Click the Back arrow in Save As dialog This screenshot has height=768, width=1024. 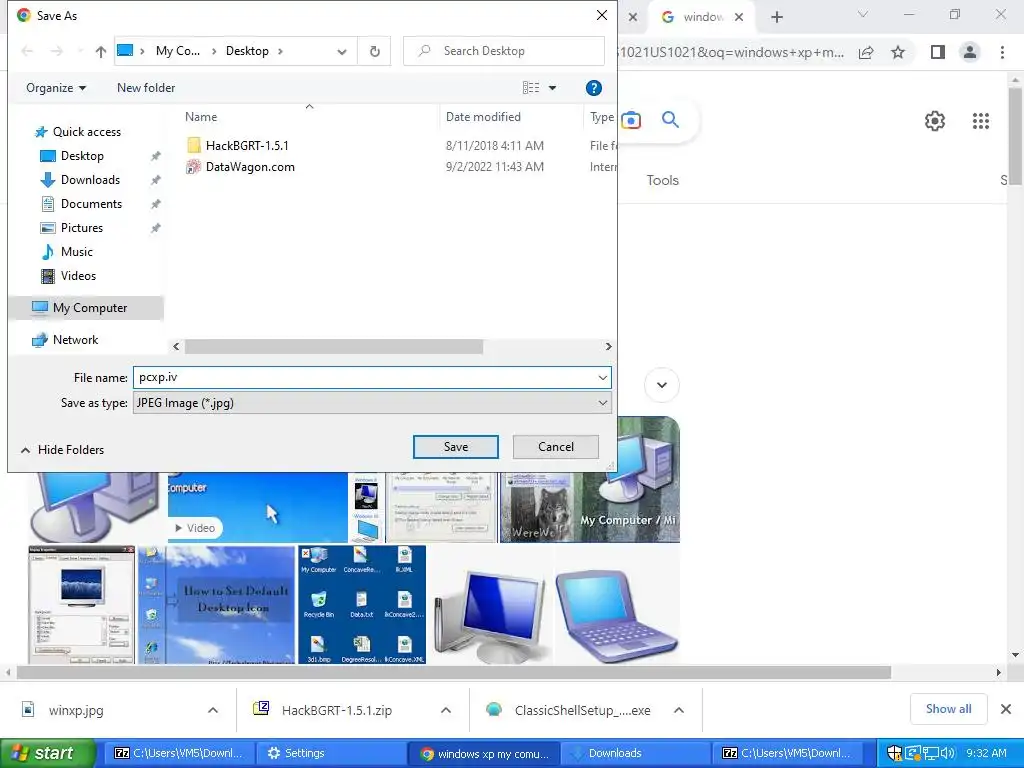[27, 51]
